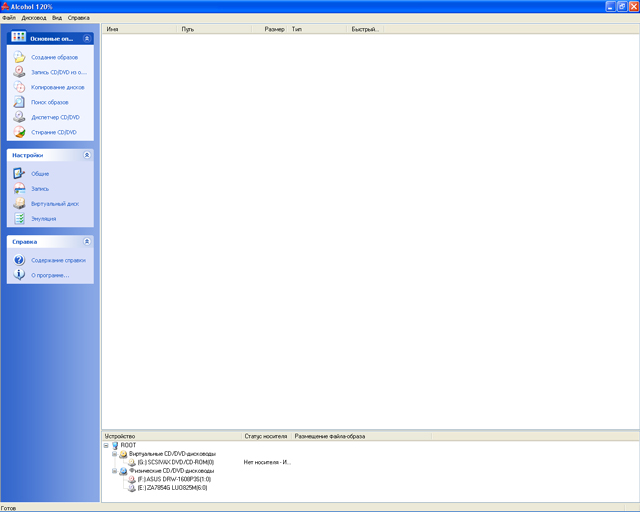The image size is (640, 512).
Task: Open the Файл menu
Action: pyautogui.click(x=9, y=18)
